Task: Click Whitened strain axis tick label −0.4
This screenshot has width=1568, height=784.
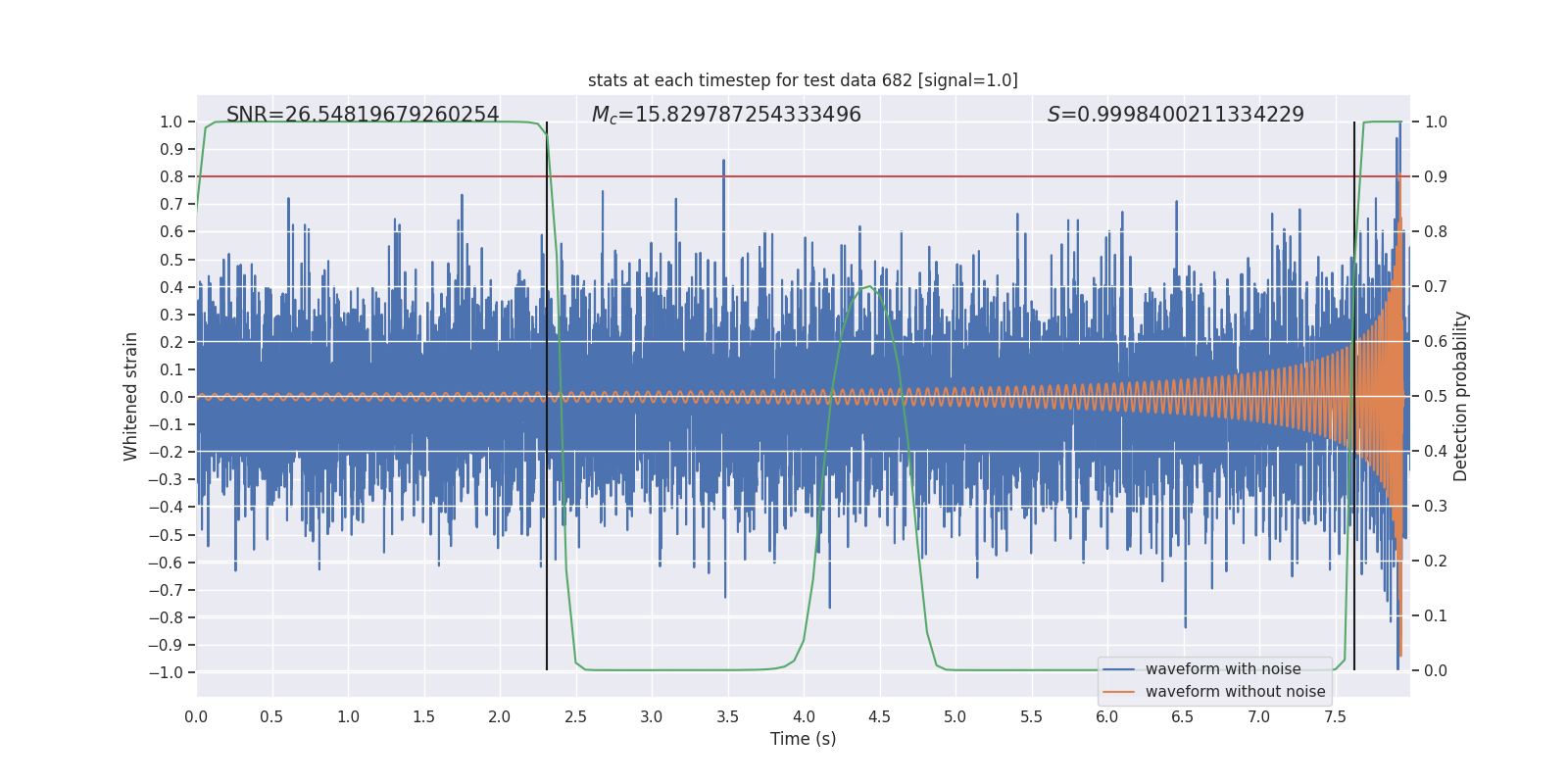Action: click(x=166, y=507)
